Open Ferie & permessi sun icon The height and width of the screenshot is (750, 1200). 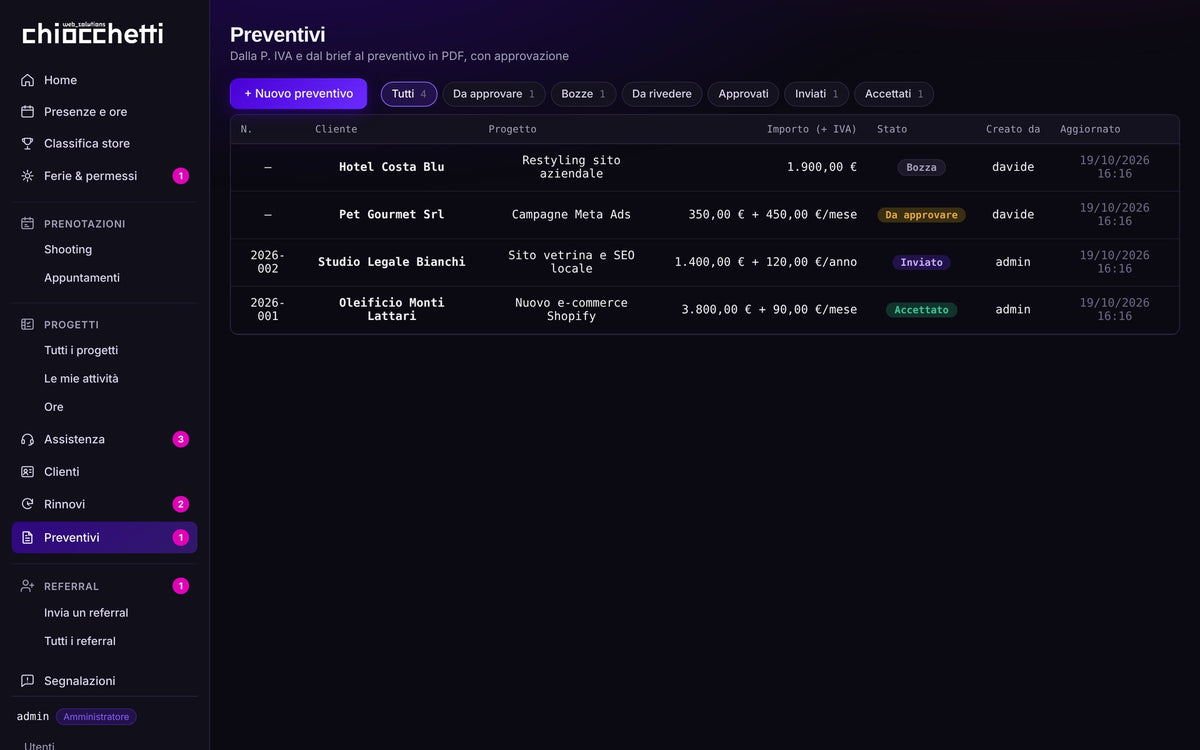coord(27,176)
